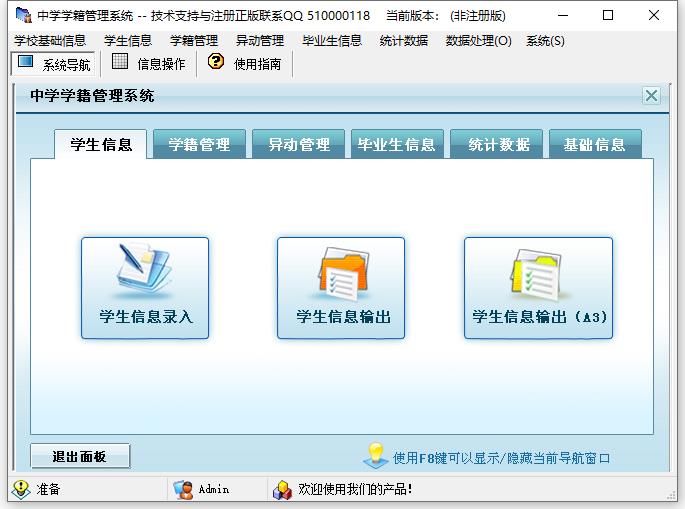Open the 学校基础信息 menu

point(50,41)
